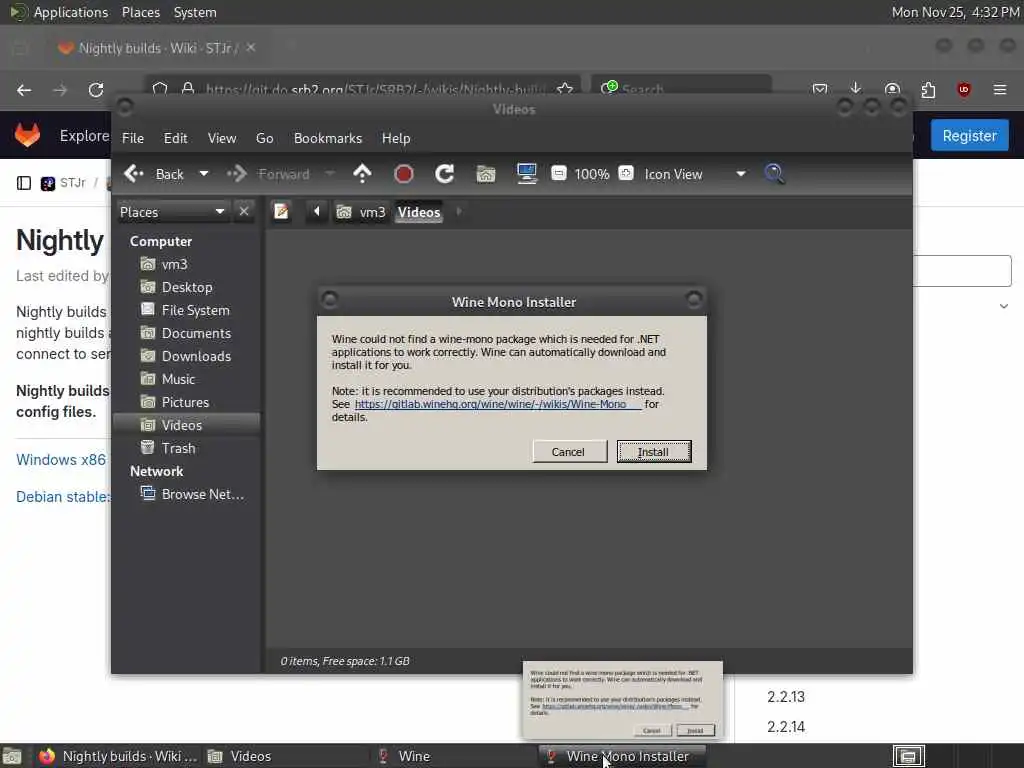Open the View menu in file manager
This screenshot has height=768, width=1024.
coord(222,138)
